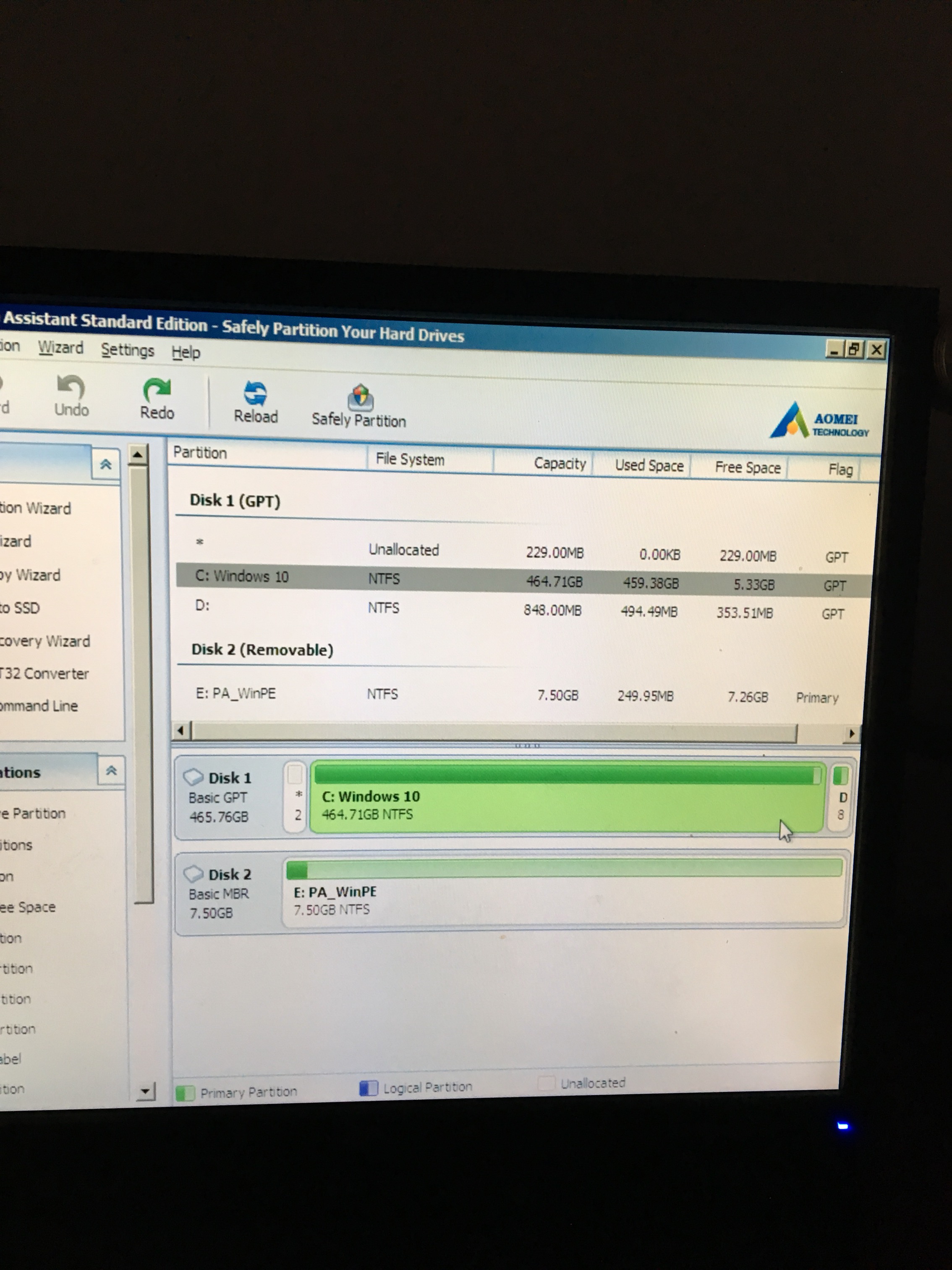Click the Reload toolbar icon
The image size is (952, 1270).
255,394
